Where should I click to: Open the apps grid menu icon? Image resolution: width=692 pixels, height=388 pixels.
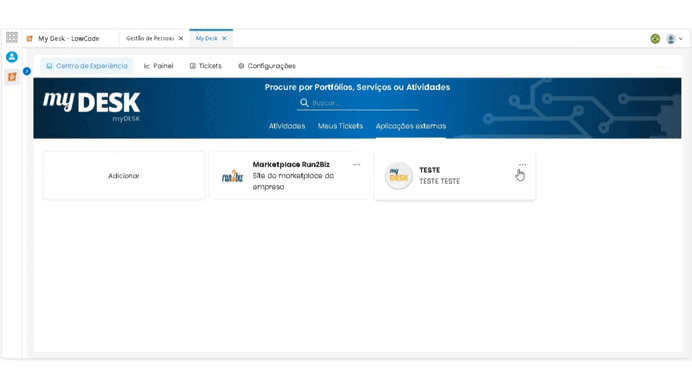click(x=12, y=37)
